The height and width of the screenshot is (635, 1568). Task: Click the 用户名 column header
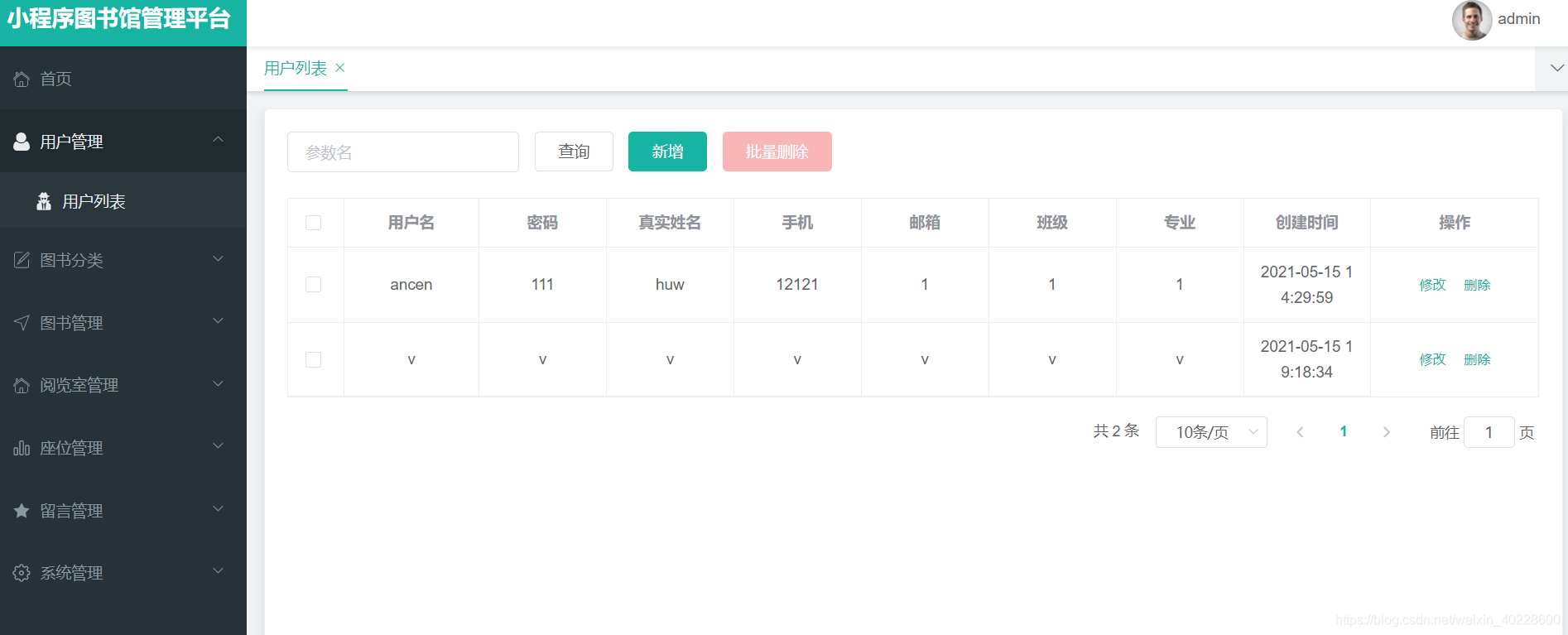click(x=411, y=223)
